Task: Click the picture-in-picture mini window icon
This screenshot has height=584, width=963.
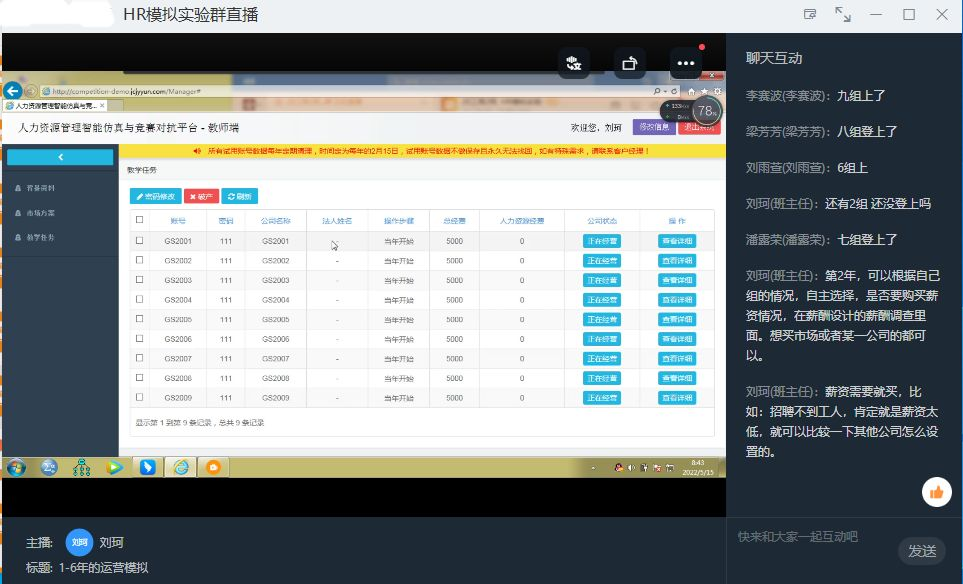Action: (810, 15)
